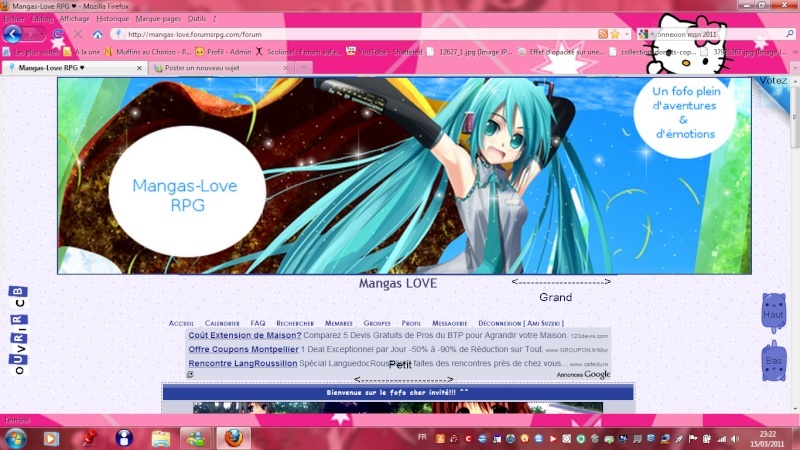Close the Mangas-Love RPG tab

139,67
